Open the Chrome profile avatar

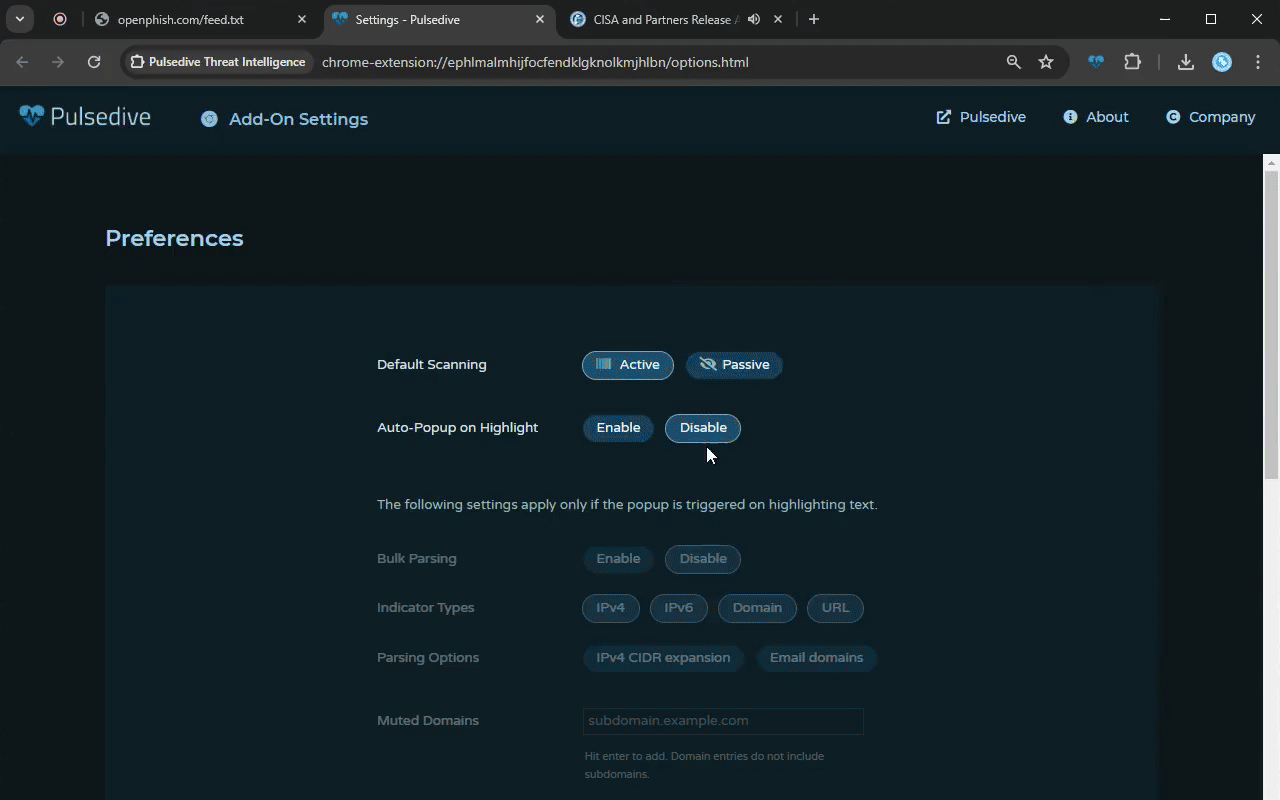1222,62
